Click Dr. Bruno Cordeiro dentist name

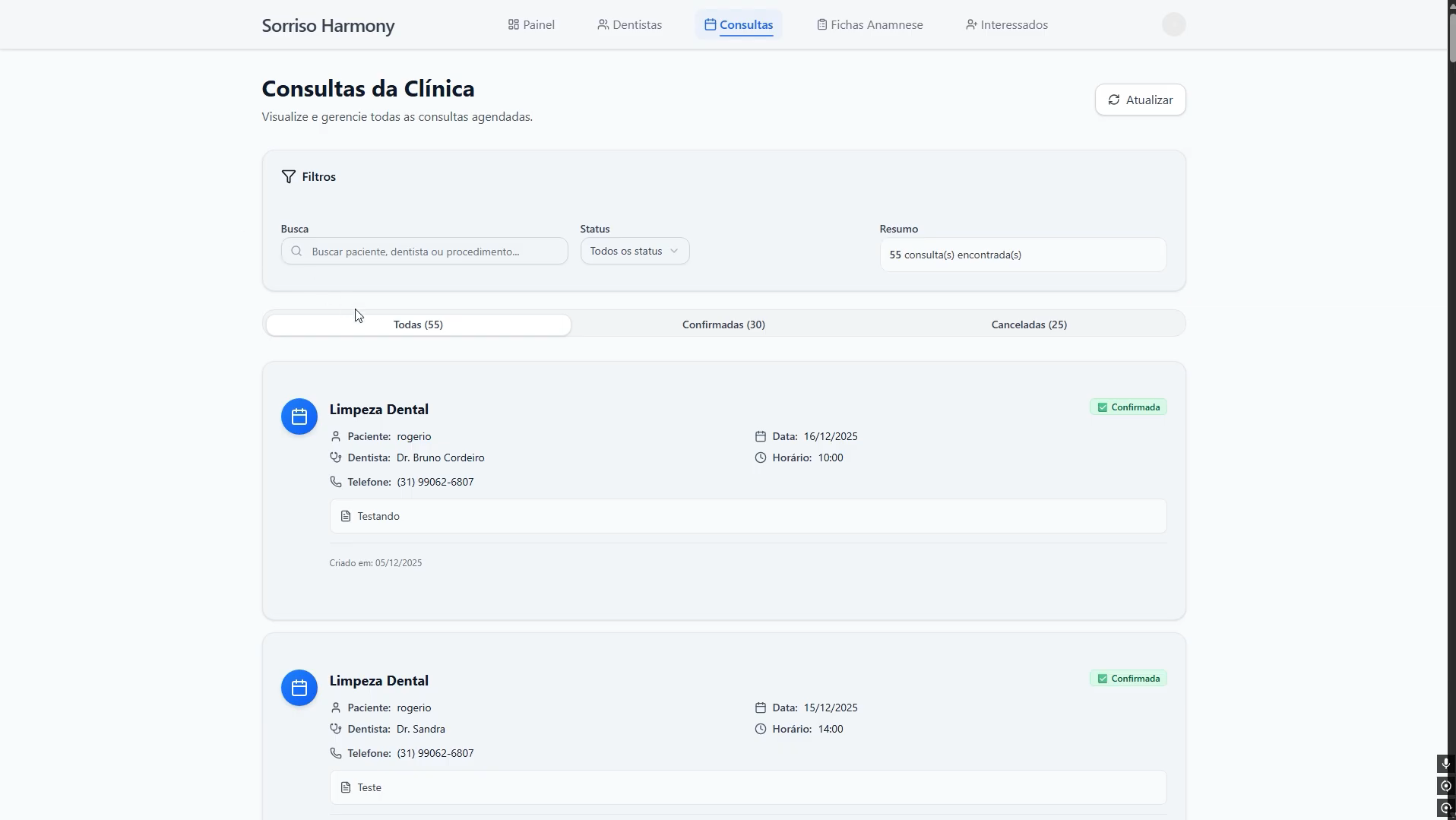pos(441,457)
